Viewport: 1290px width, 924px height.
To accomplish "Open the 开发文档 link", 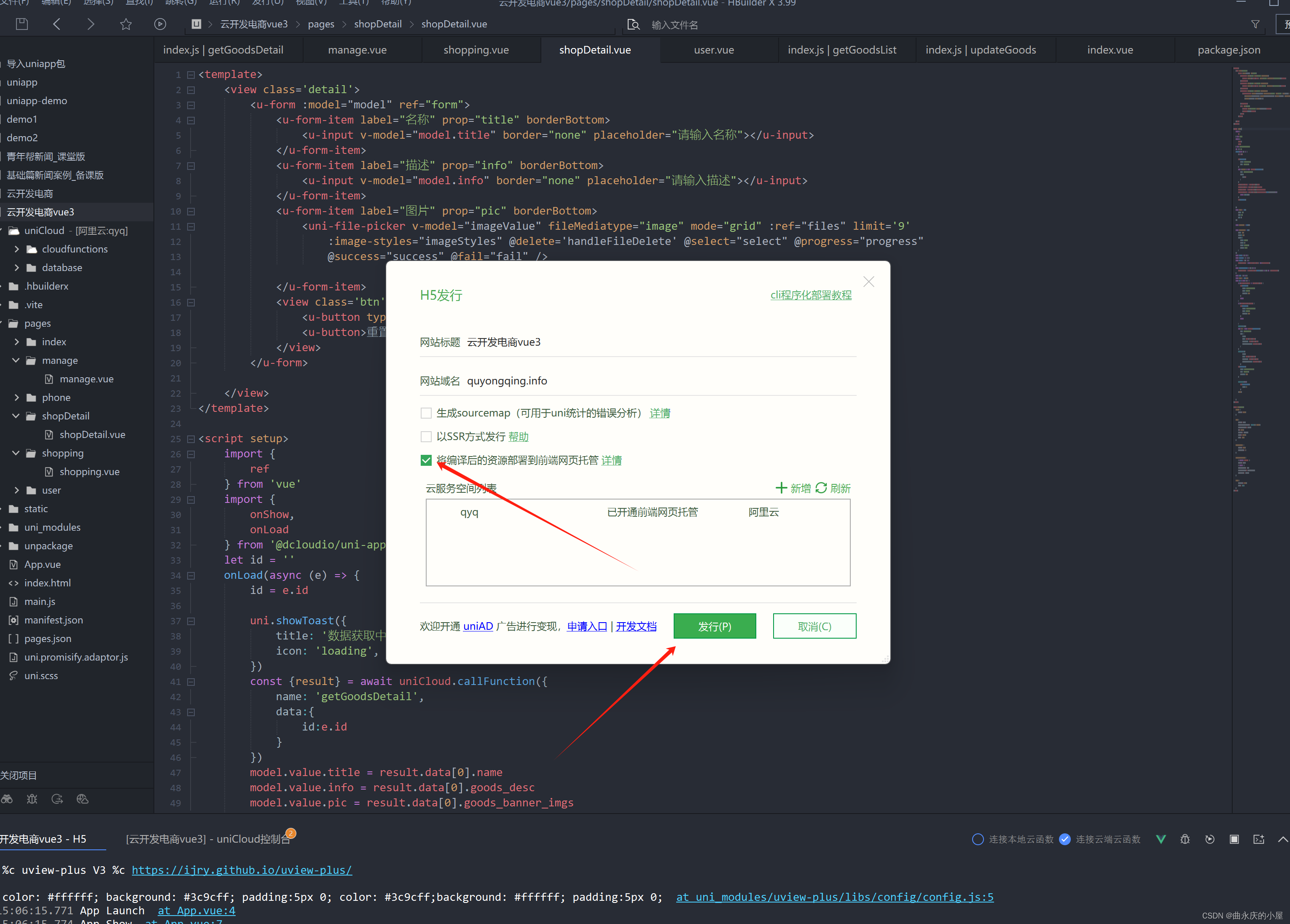I will click(636, 626).
